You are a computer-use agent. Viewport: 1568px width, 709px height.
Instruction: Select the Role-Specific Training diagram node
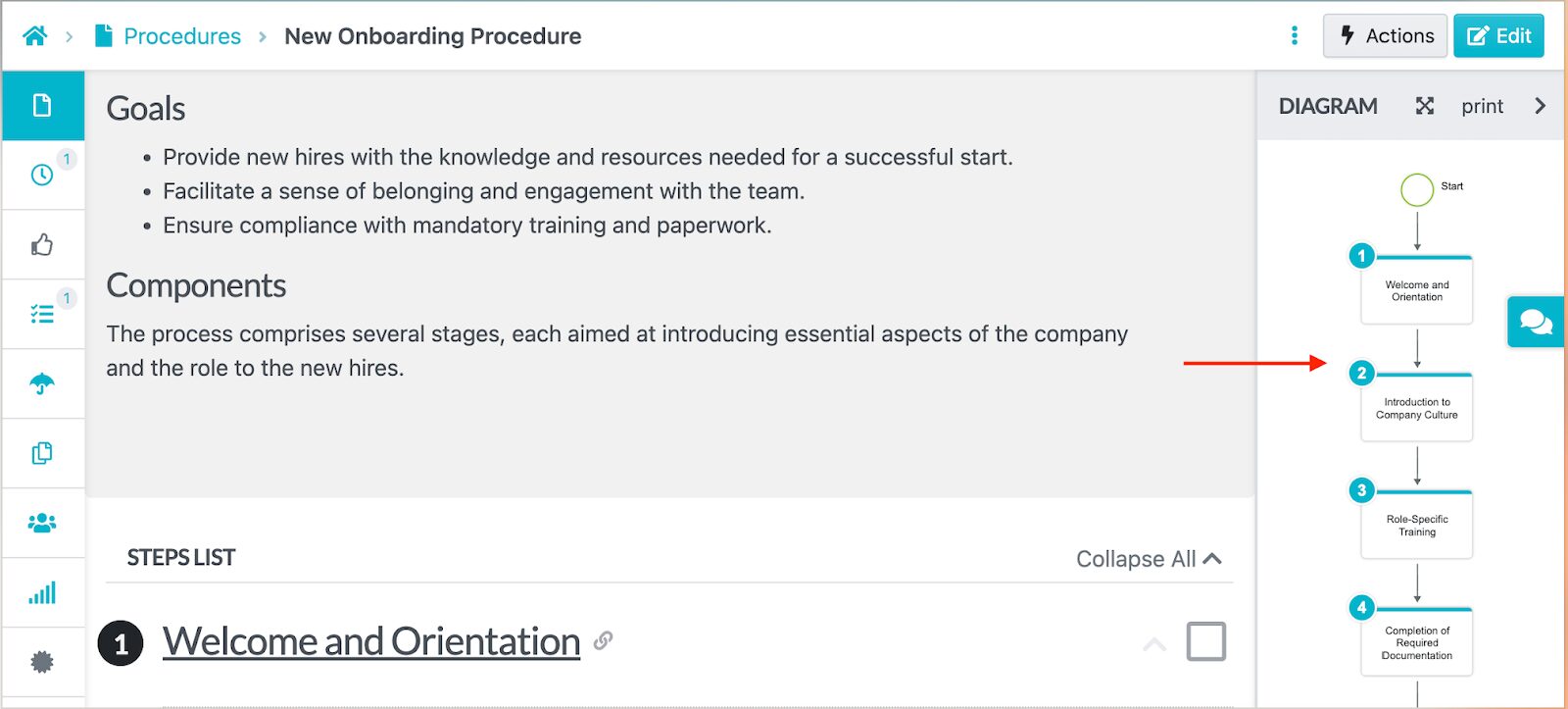pos(1417,526)
